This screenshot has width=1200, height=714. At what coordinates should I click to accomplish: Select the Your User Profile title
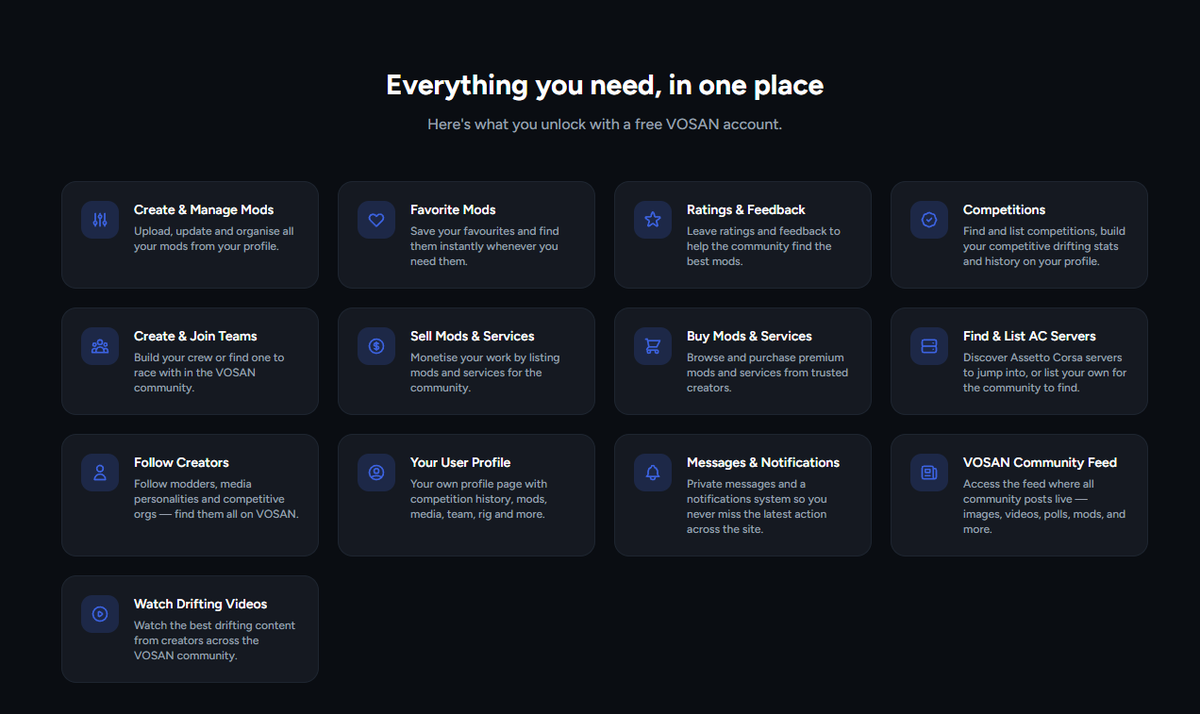click(x=460, y=463)
